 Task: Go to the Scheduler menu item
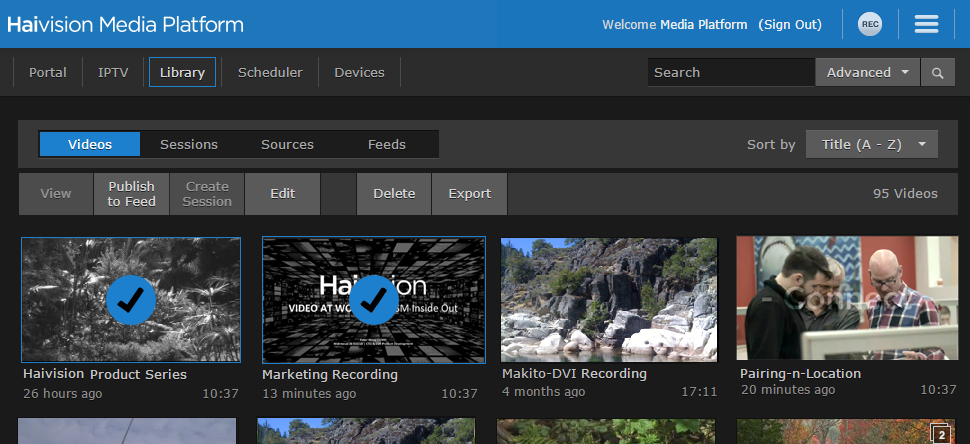pyautogui.click(x=270, y=72)
